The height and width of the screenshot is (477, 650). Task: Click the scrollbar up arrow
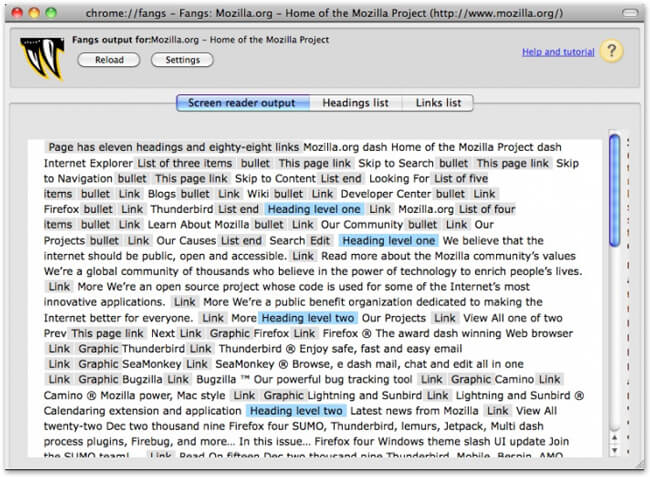pyautogui.click(x=615, y=438)
